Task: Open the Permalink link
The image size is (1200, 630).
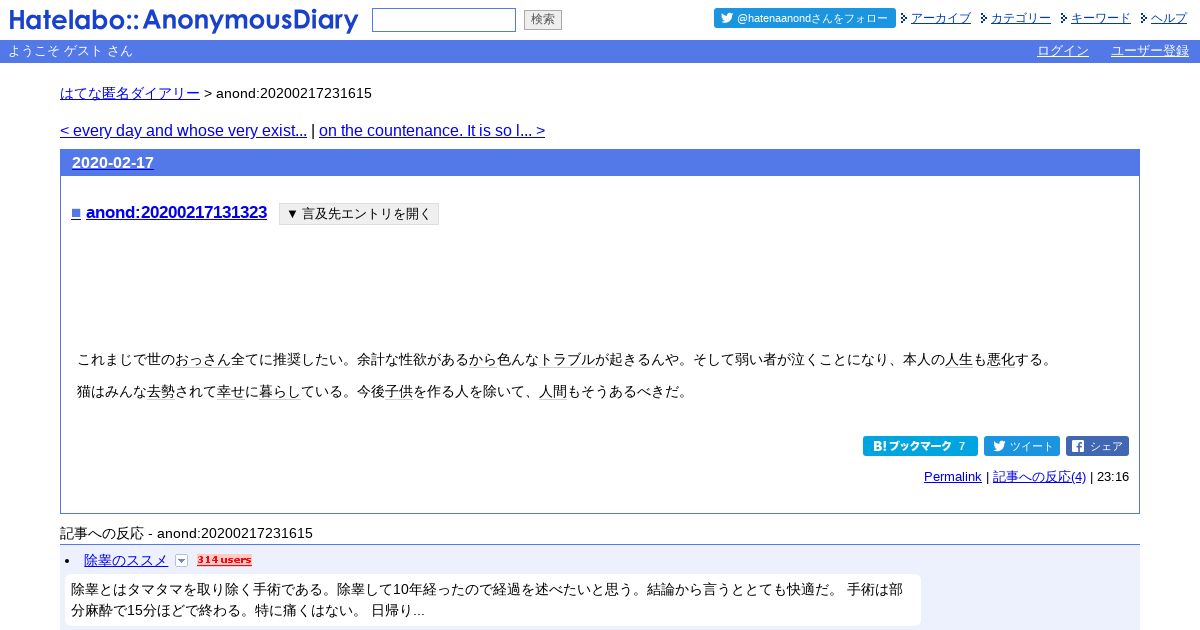Action: pos(953,477)
